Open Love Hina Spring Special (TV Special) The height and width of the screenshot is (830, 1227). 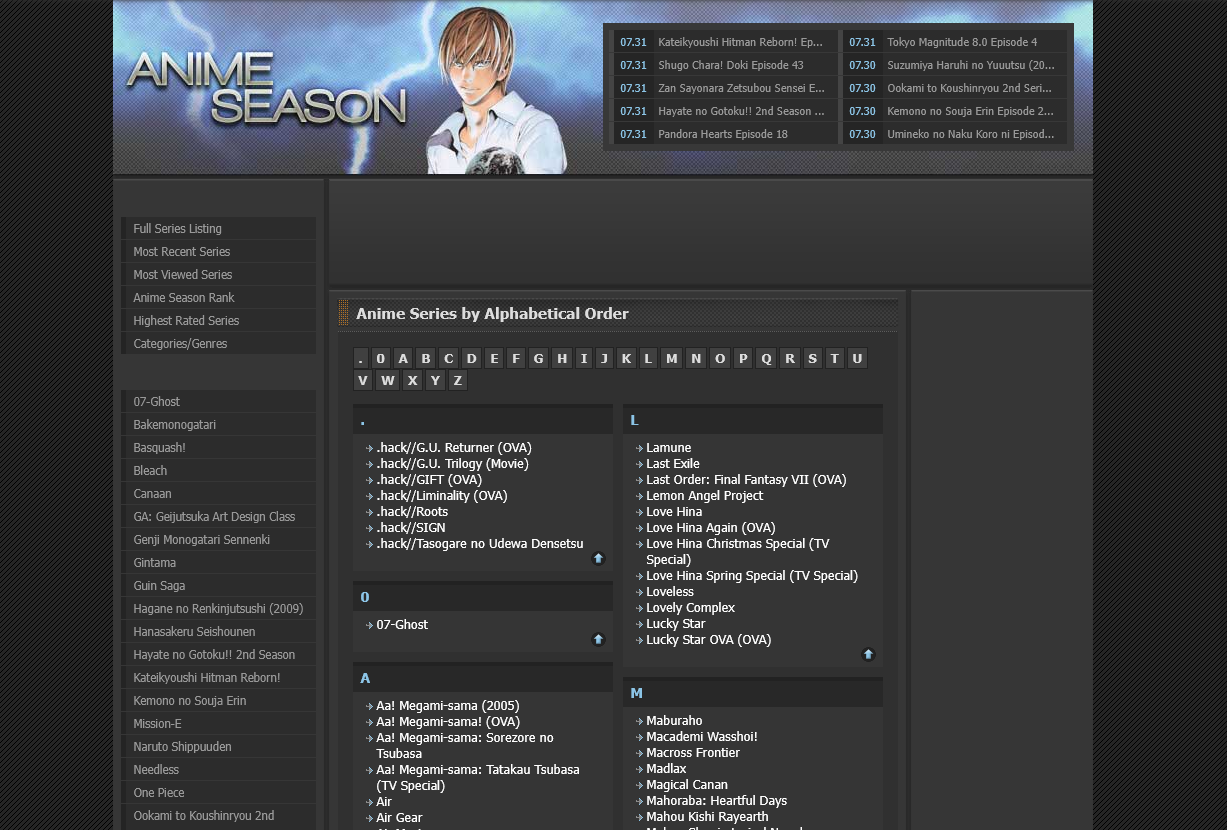pos(752,576)
